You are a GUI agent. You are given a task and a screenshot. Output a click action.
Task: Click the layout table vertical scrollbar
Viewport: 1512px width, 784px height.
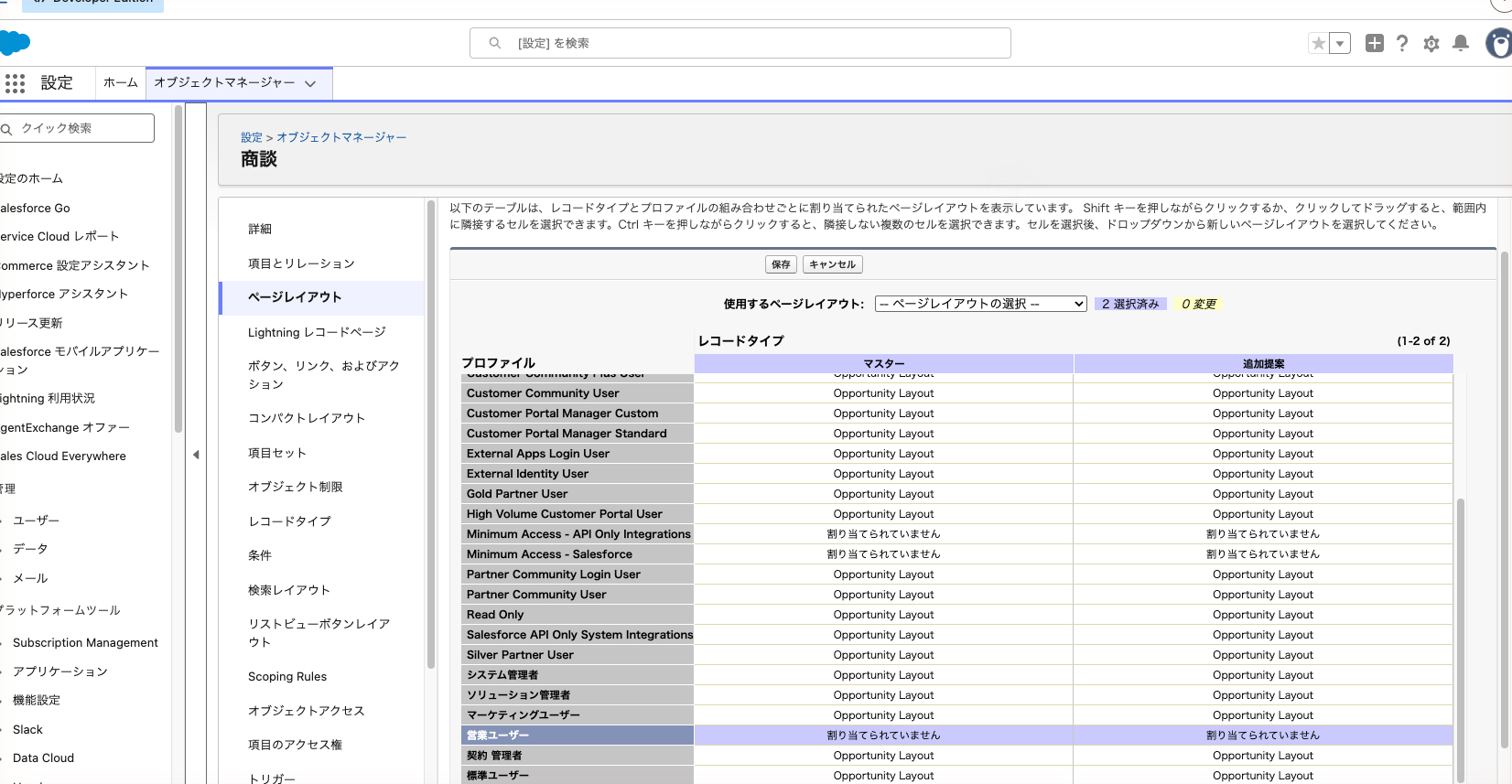pos(1461,640)
